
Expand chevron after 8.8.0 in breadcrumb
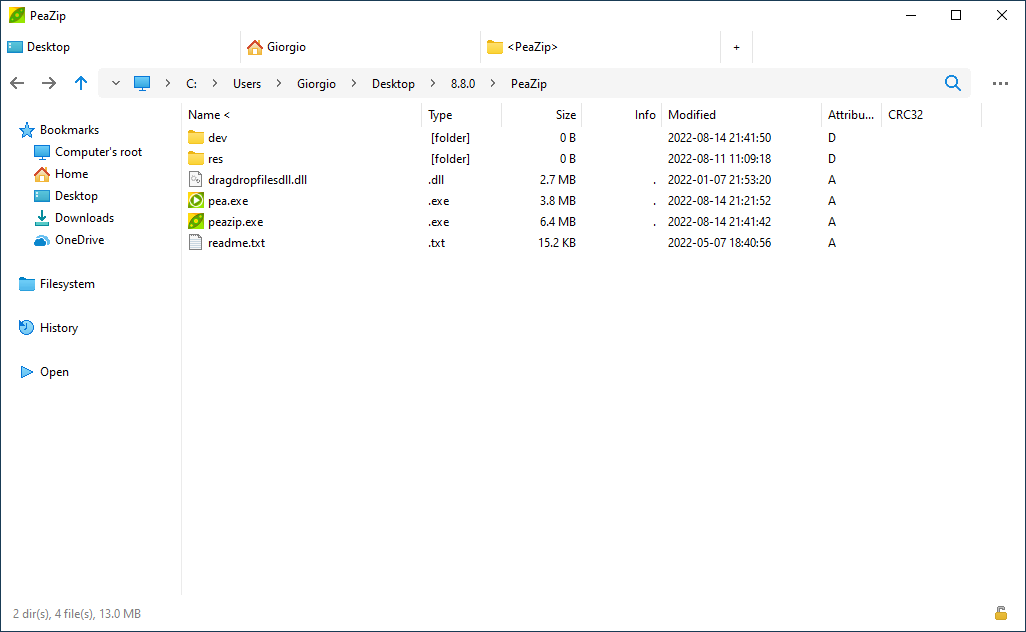click(x=493, y=83)
